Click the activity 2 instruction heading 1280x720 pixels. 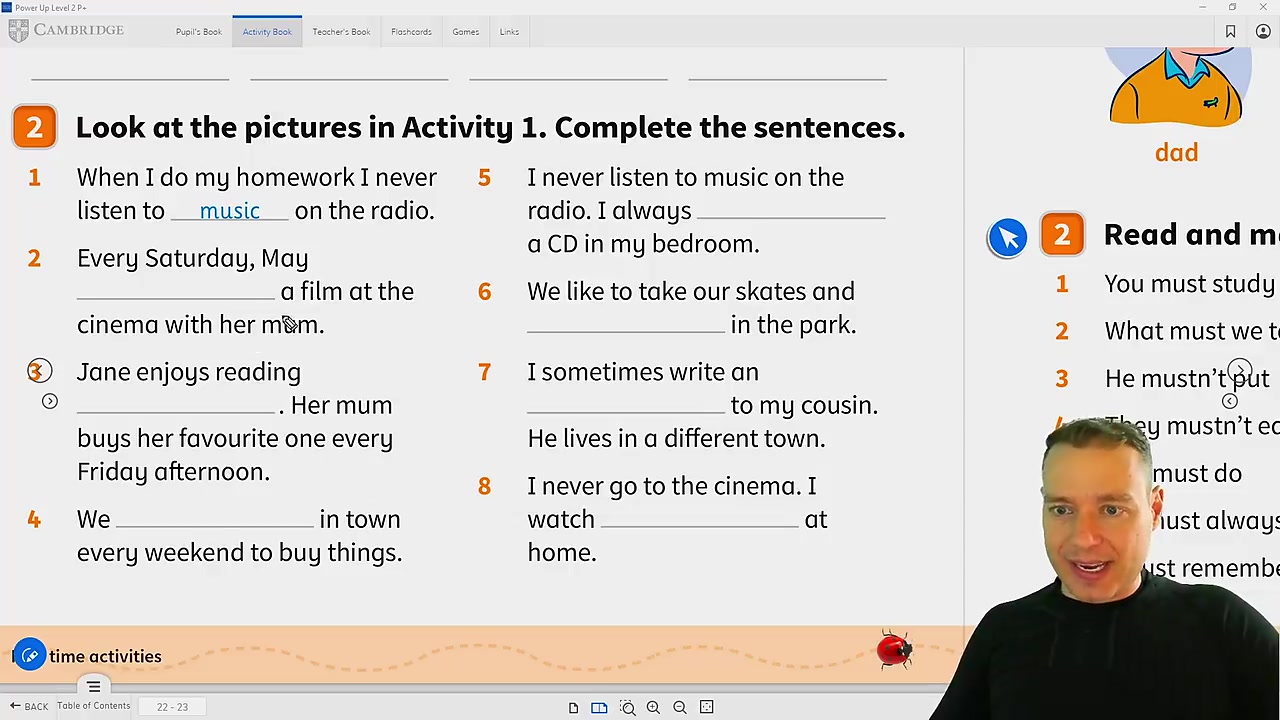point(490,128)
